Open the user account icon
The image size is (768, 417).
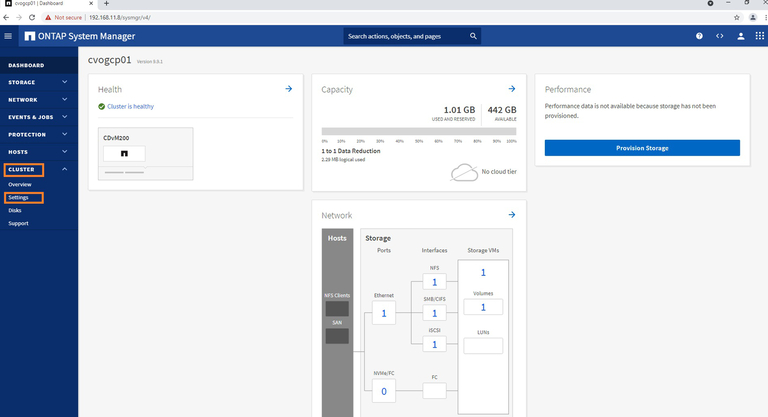pyautogui.click(x=741, y=37)
